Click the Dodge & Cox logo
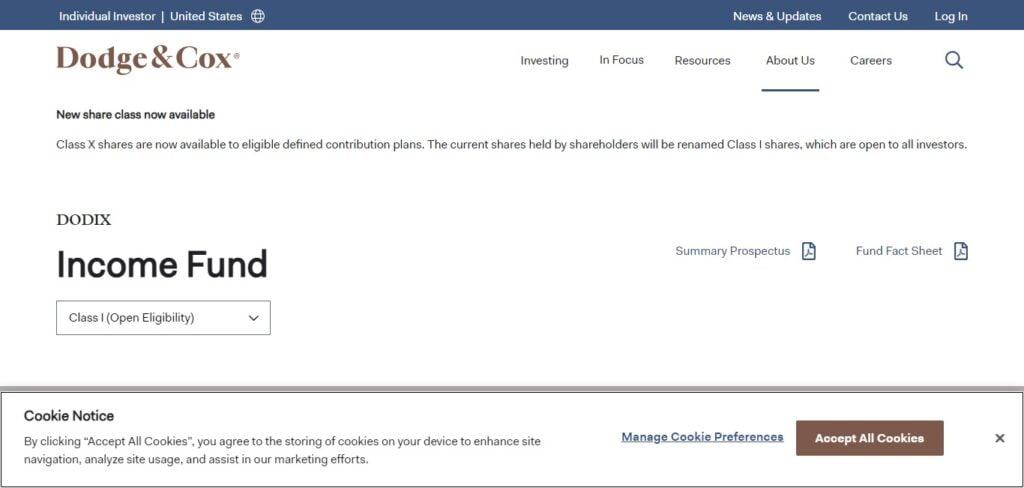The image size is (1024, 488). (x=148, y=59)
